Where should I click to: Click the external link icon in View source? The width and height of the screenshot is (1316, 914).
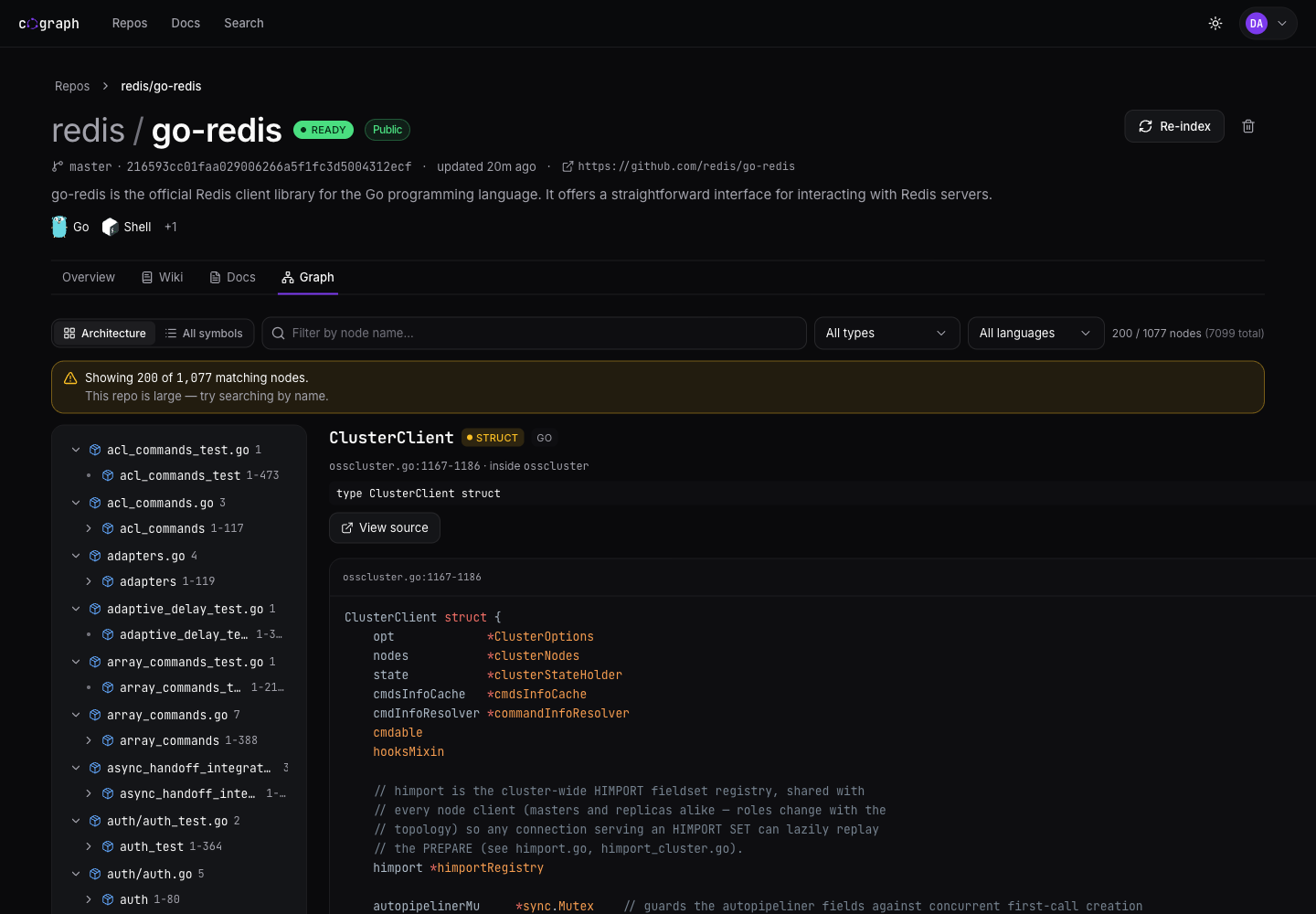coord(347,527)
